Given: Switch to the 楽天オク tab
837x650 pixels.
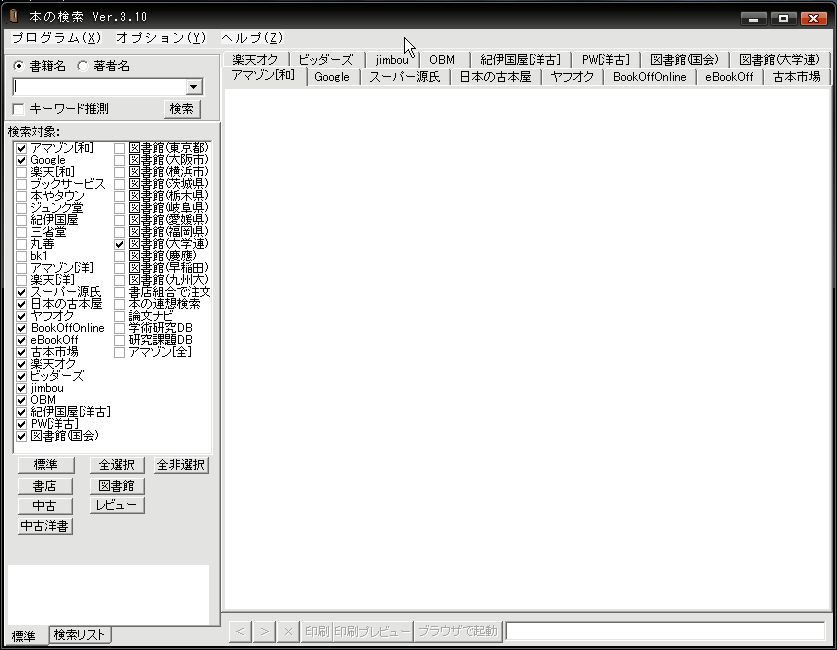Looking at the screenshot, I should click(256, 60).
